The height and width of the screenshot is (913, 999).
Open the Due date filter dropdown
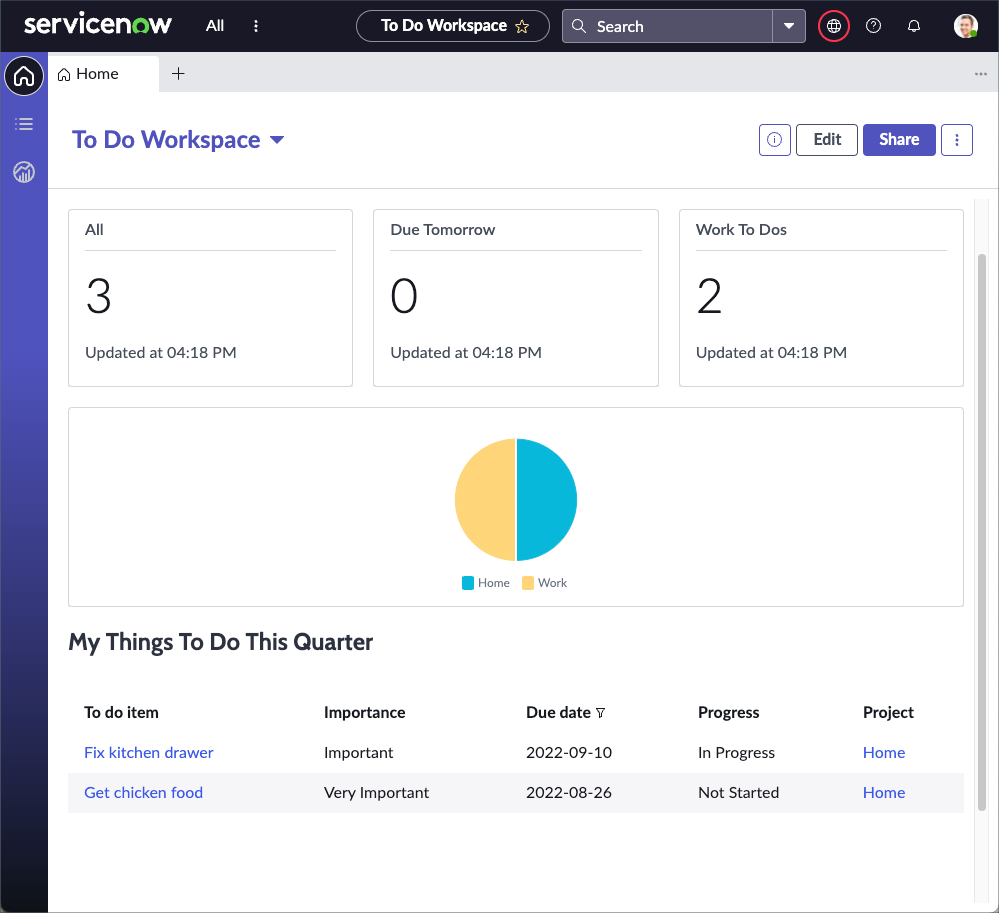600,713
